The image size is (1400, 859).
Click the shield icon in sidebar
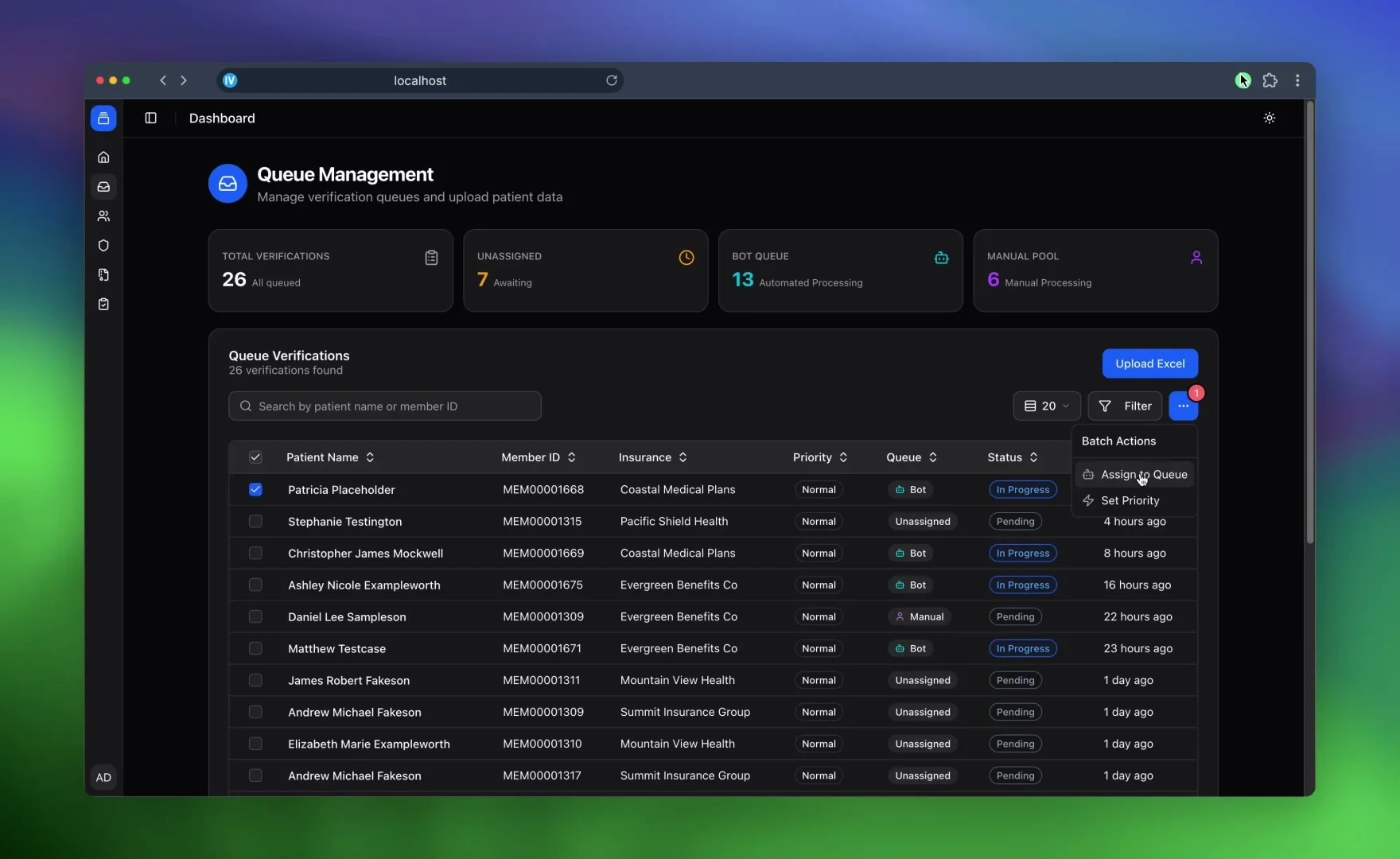click(103, 246)
